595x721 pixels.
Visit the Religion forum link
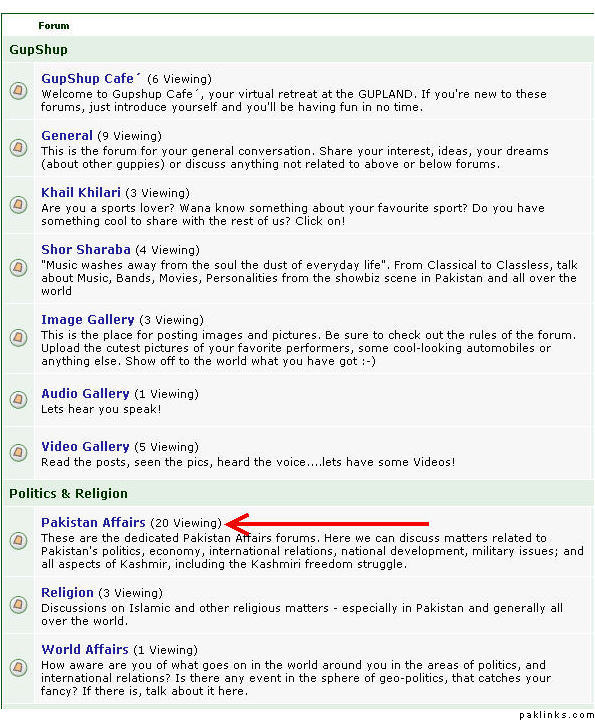(68, 593)
